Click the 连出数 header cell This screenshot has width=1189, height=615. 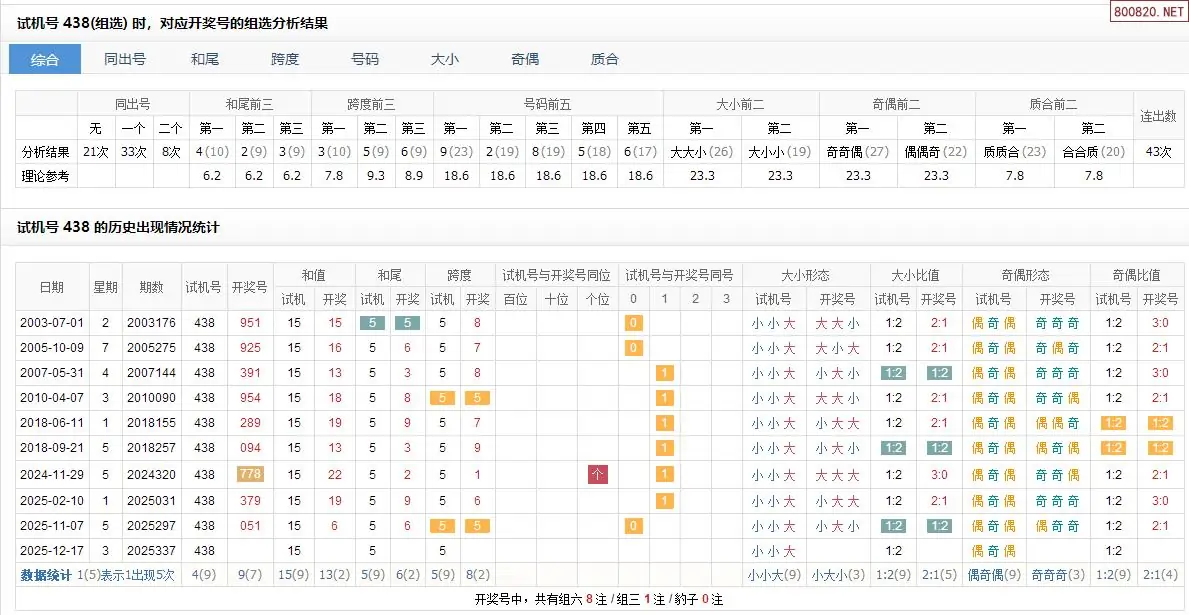coord(1159,116)
